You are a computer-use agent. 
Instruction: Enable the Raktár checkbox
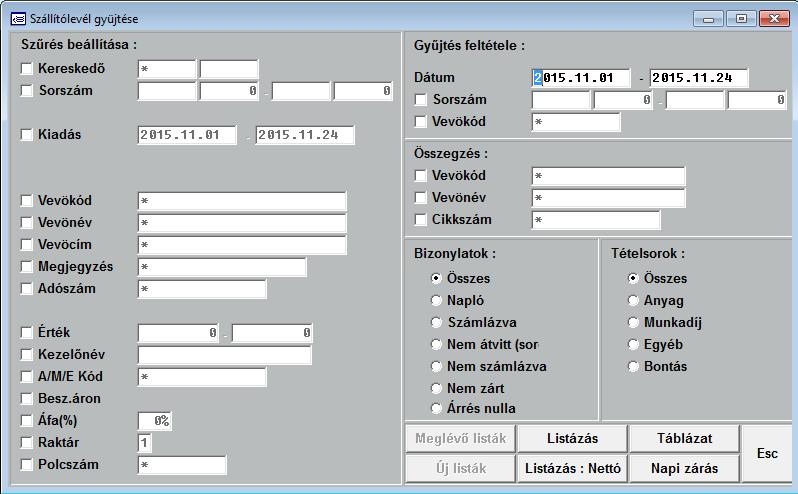[x=26, y=443]
